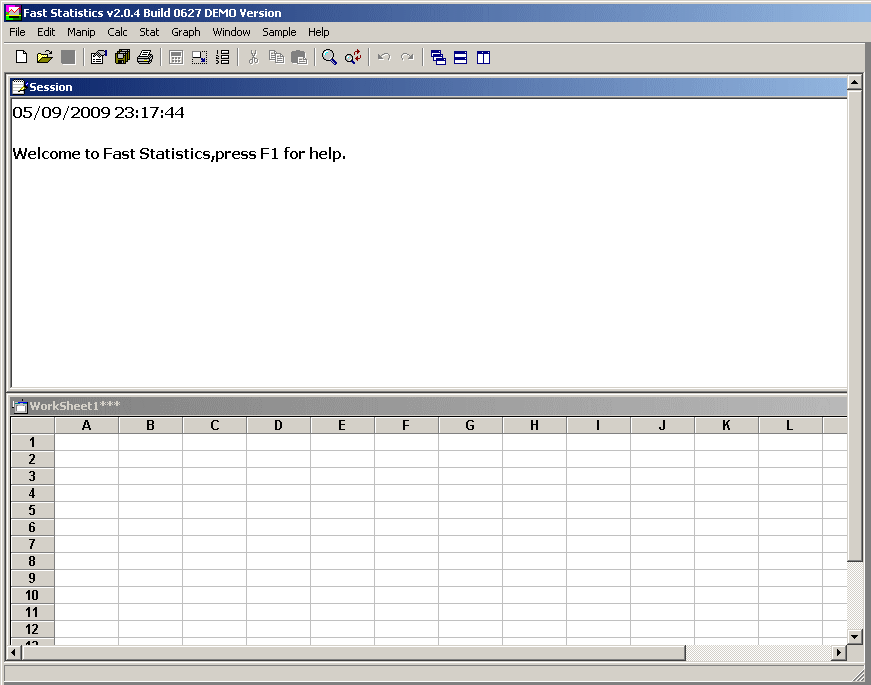Select column D header
This screenshot has height=685, width=871.
pyautogui.click(x=278, y=426)
